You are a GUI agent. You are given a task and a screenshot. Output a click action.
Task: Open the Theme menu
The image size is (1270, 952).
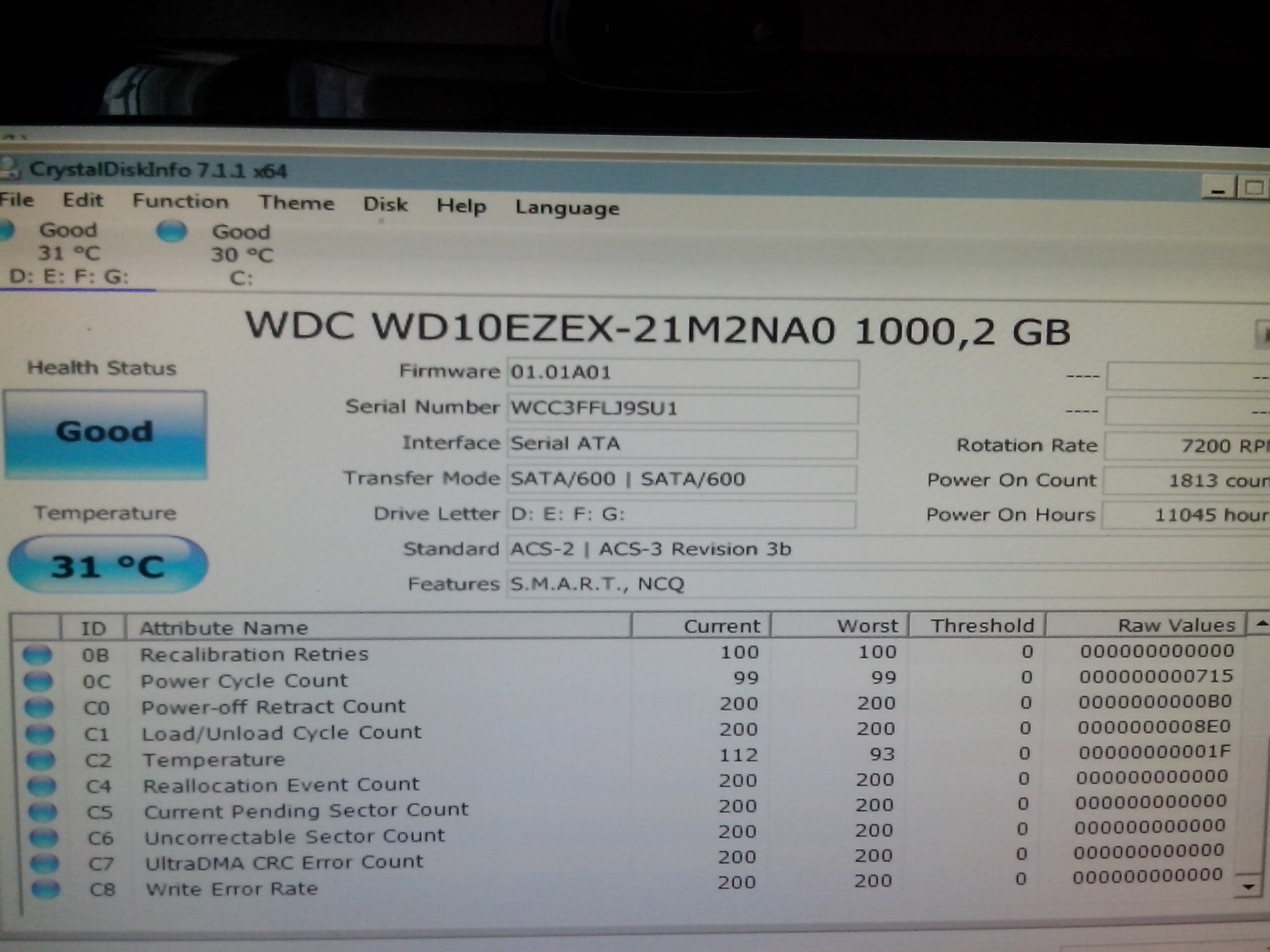click(x=296, y=203)
